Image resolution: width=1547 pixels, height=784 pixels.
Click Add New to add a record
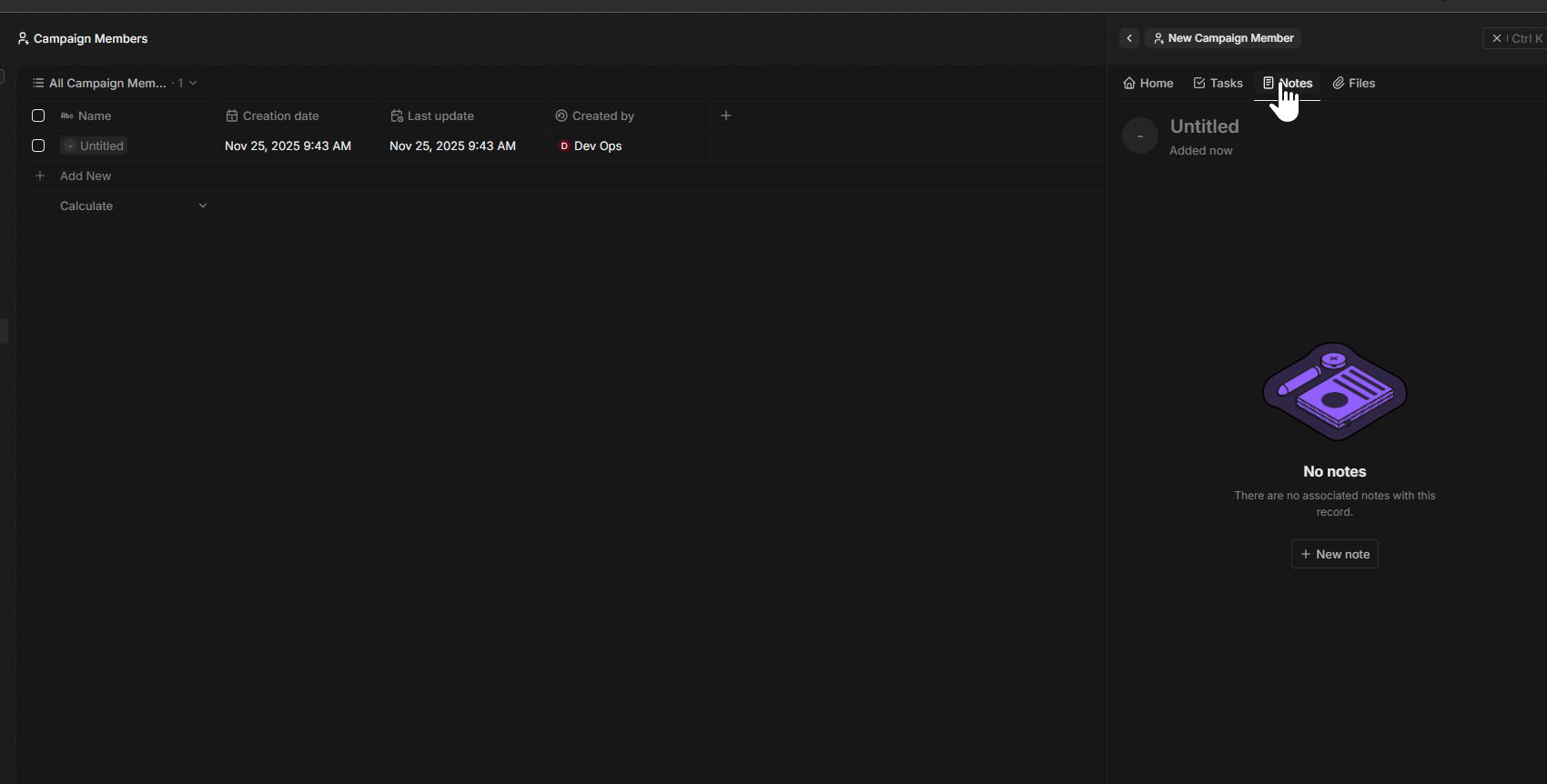coord(86,176)
